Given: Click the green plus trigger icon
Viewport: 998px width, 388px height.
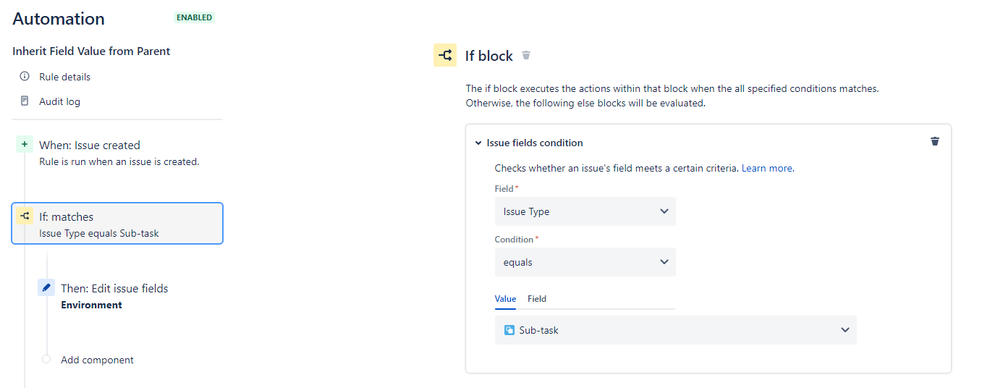Looking at the screenshot, I should click(24, 144).
